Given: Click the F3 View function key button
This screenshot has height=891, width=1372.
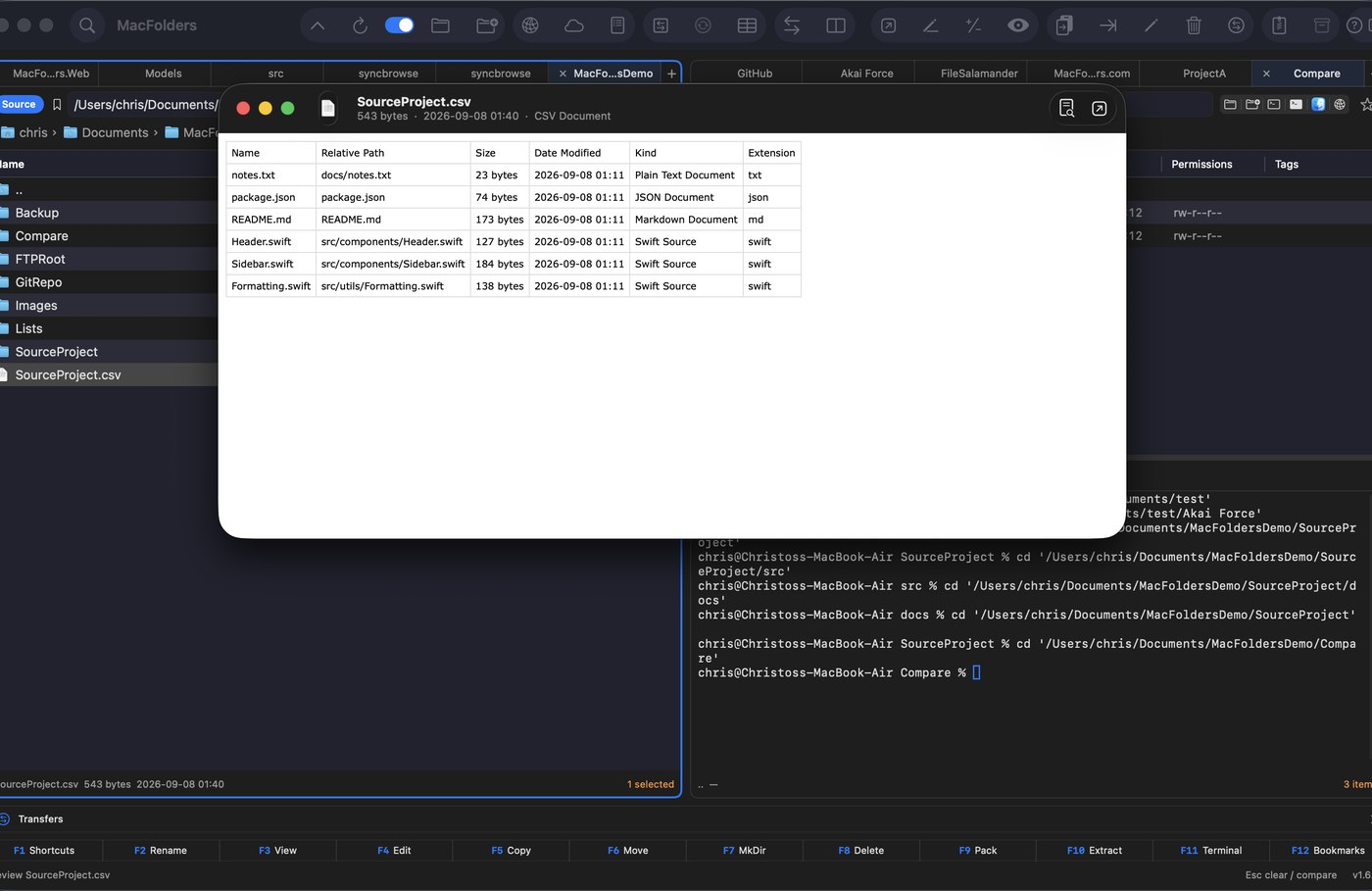Looking at the screenshot, I should 277,851.
